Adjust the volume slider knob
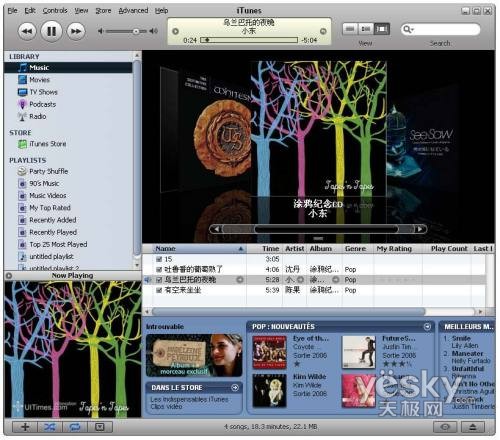Screen dimensions: 500x440 (x=136, y=31)
